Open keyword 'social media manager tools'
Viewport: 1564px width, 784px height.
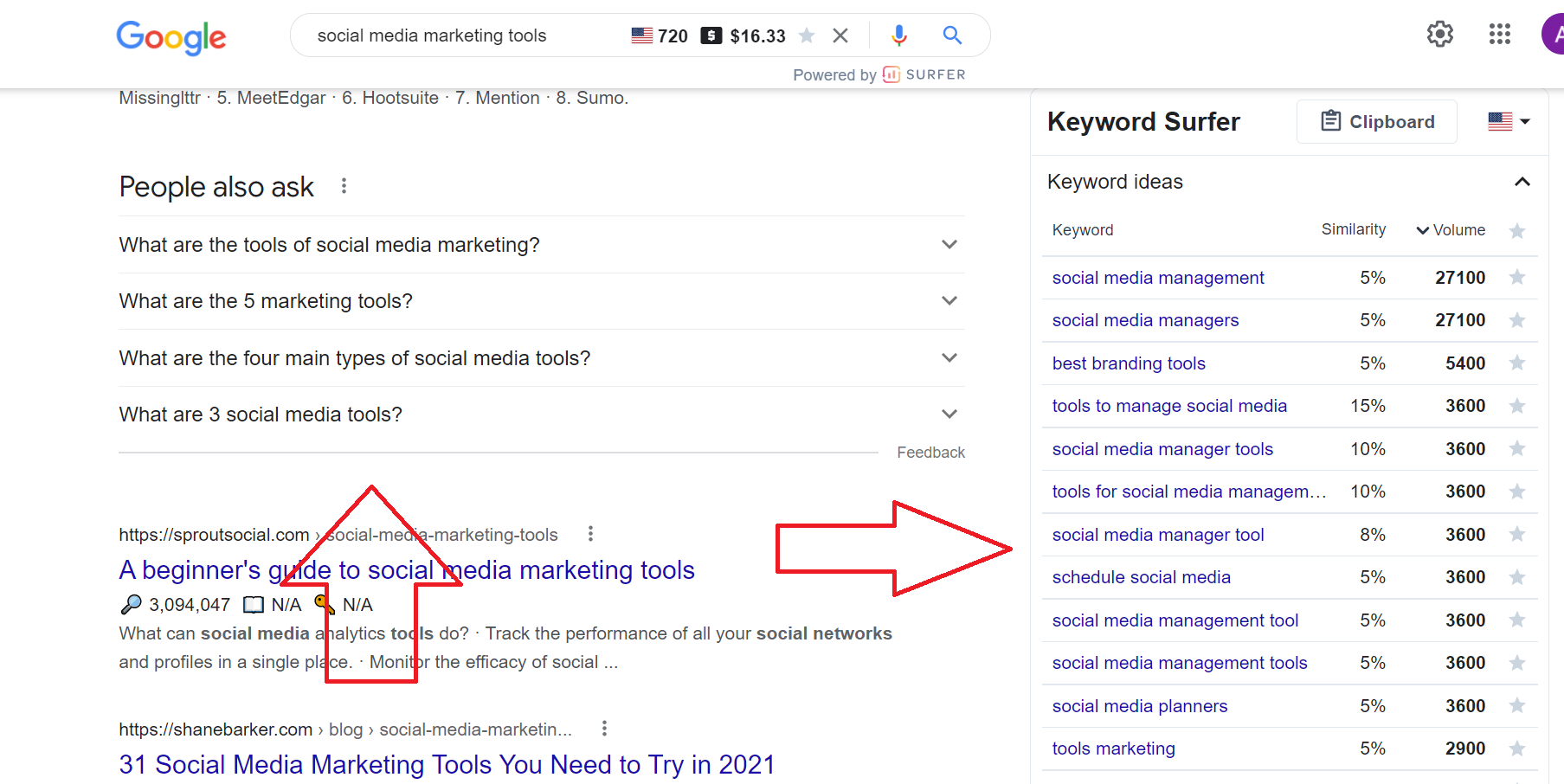point(1162,449)
